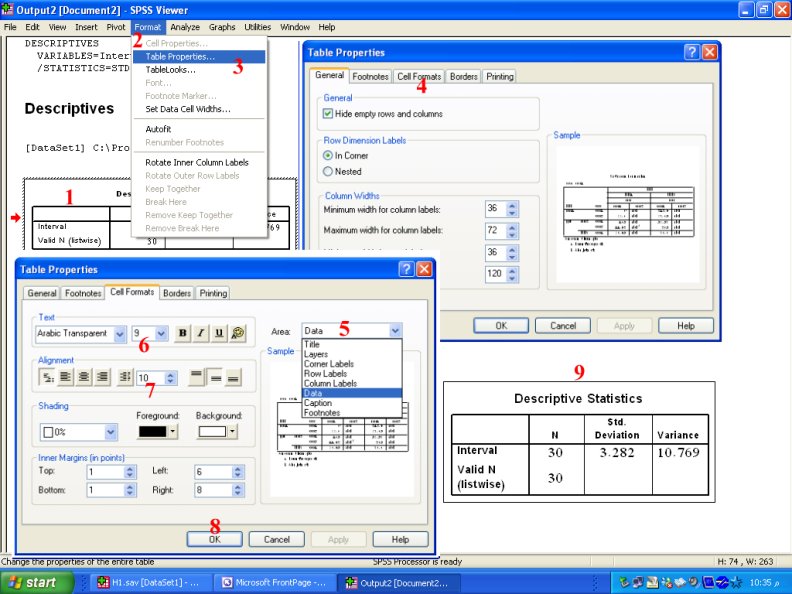This screenshot has width=792, height=594.
Task: Open Printing tab in dialog showing Column Widths
Action: coord(500,76)
